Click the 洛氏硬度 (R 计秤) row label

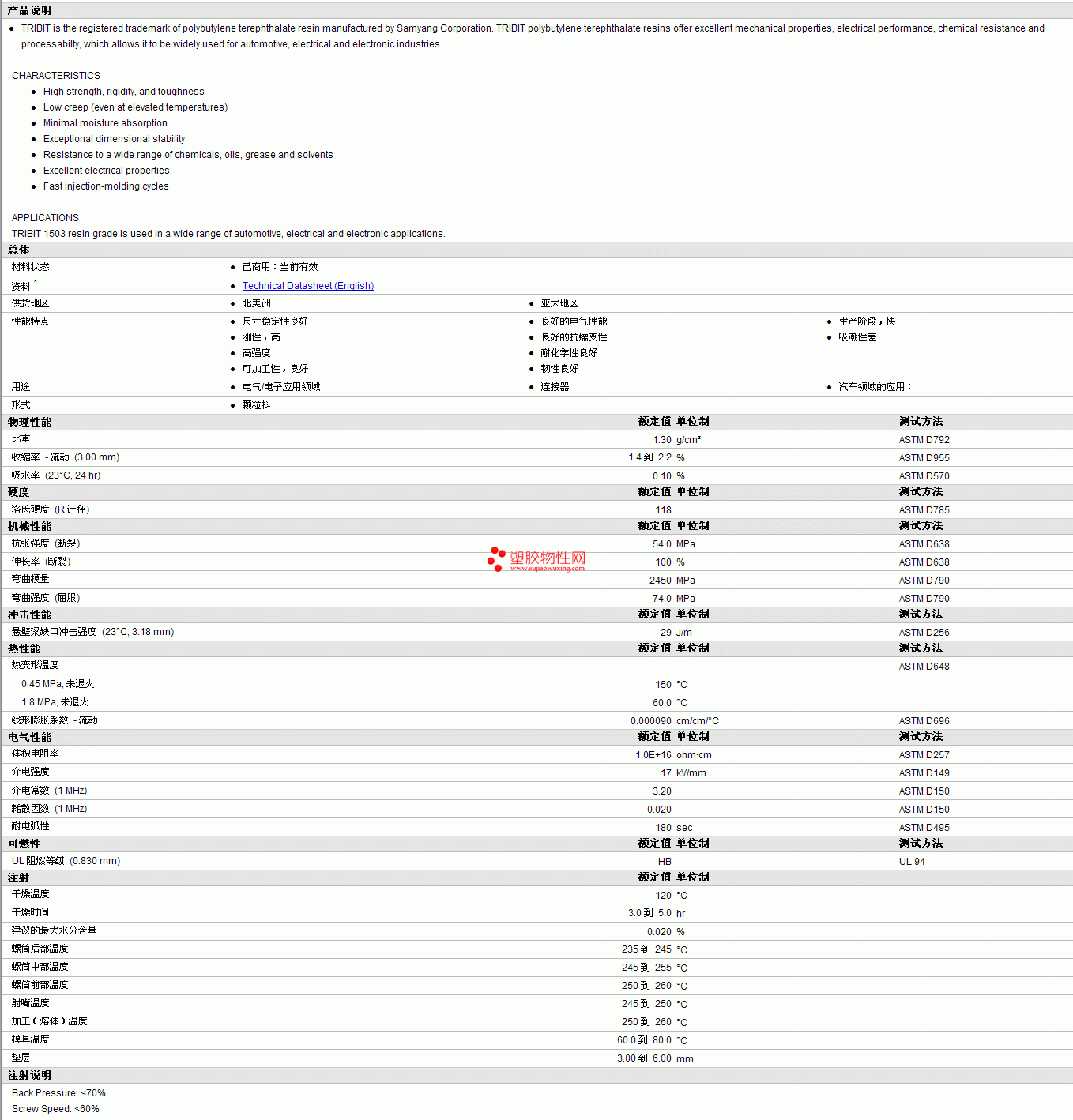pyautogui.click(x=51, y=509)
